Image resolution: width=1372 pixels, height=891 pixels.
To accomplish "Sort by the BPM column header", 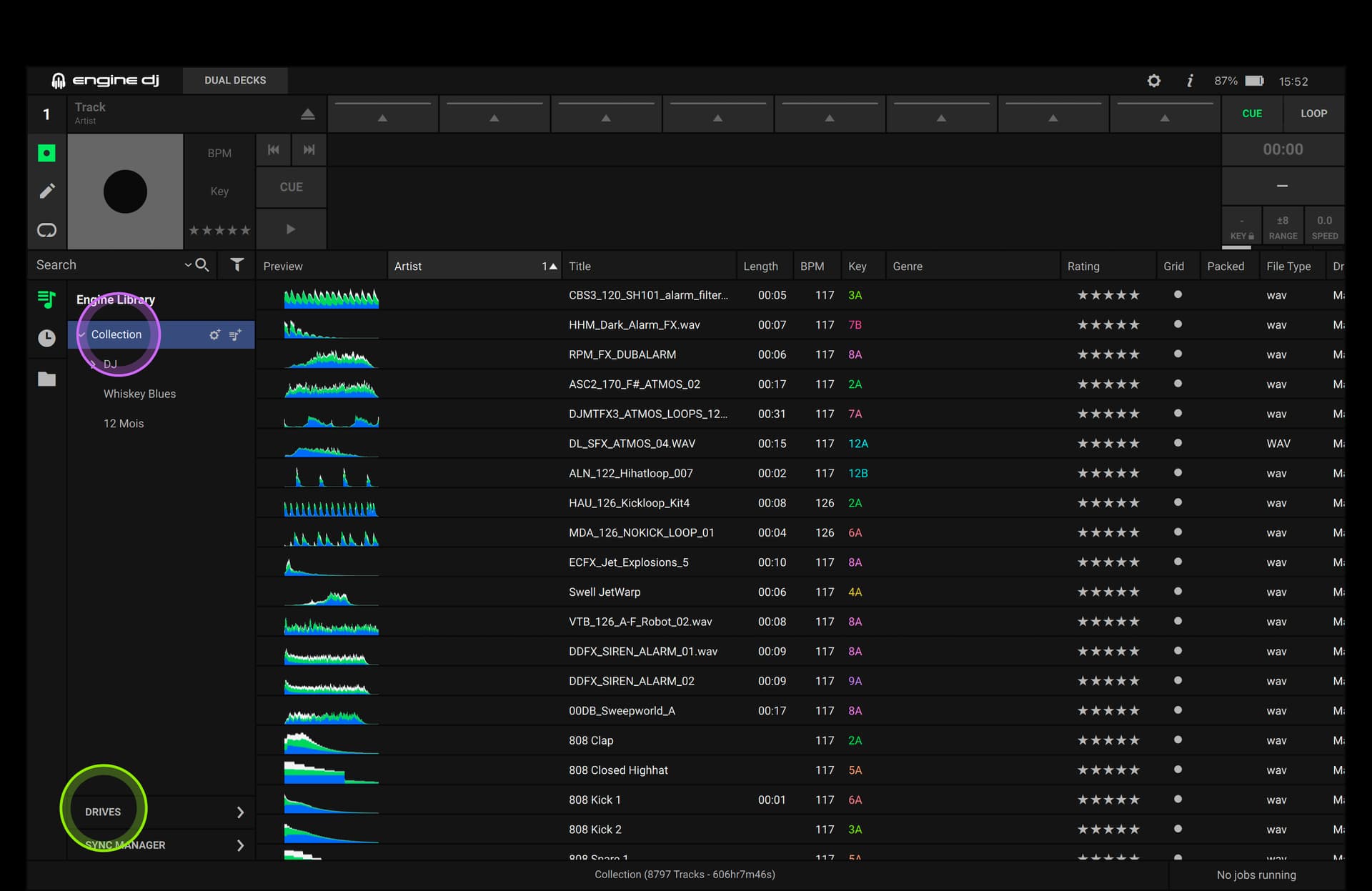I will tap(817, 266).
